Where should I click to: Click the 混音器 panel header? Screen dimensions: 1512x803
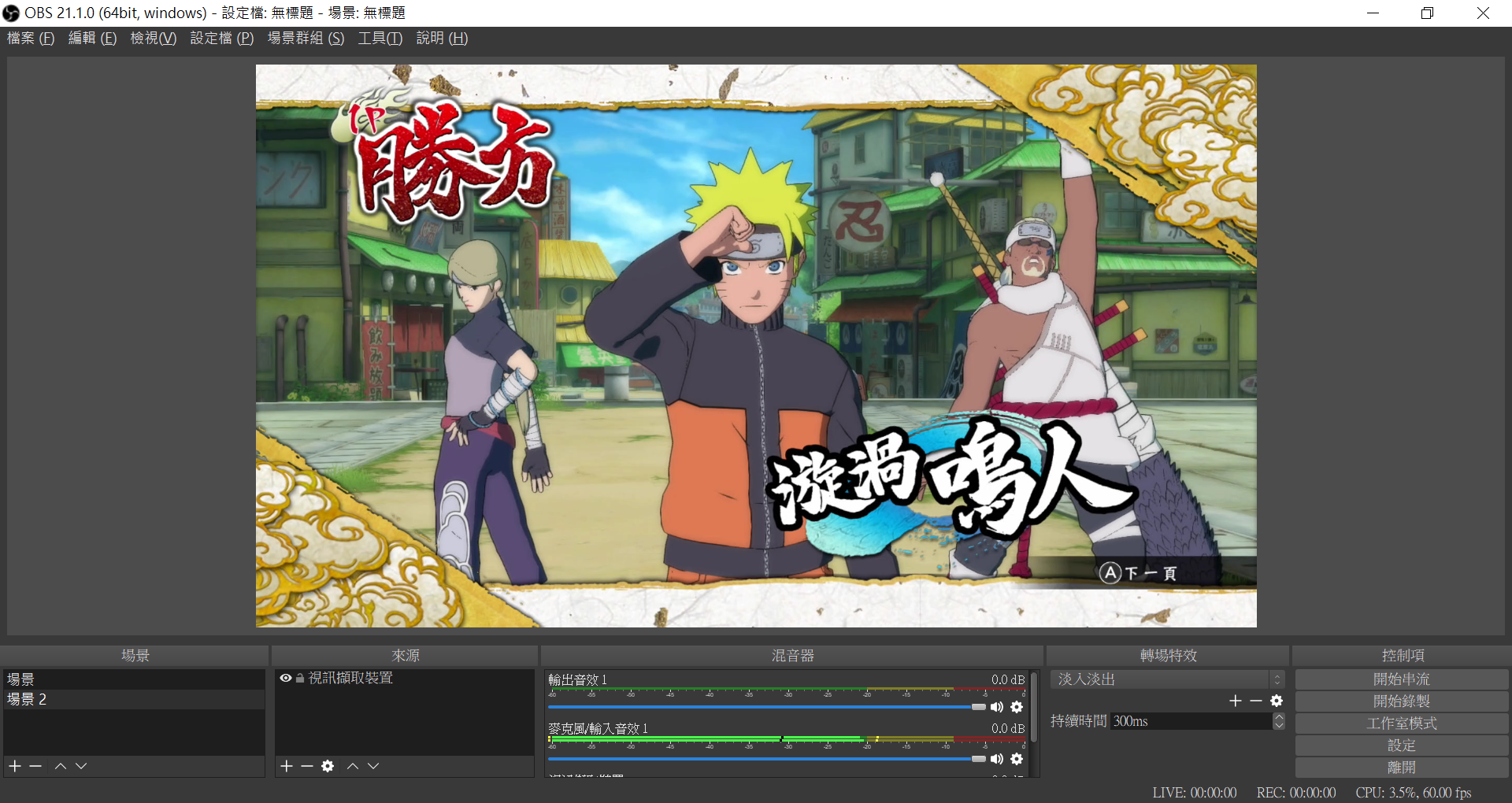[x=792, y=655]
